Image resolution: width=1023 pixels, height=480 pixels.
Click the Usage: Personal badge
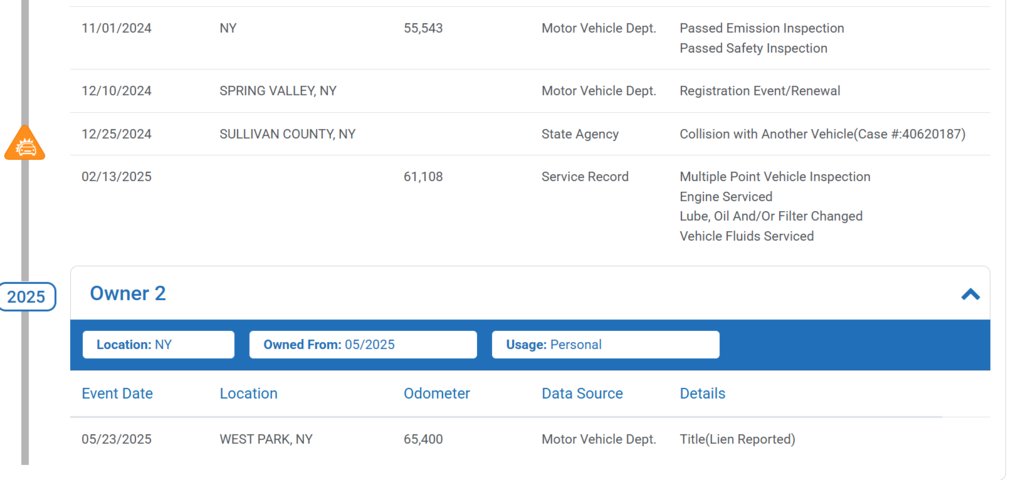click(x=605, y=345)
